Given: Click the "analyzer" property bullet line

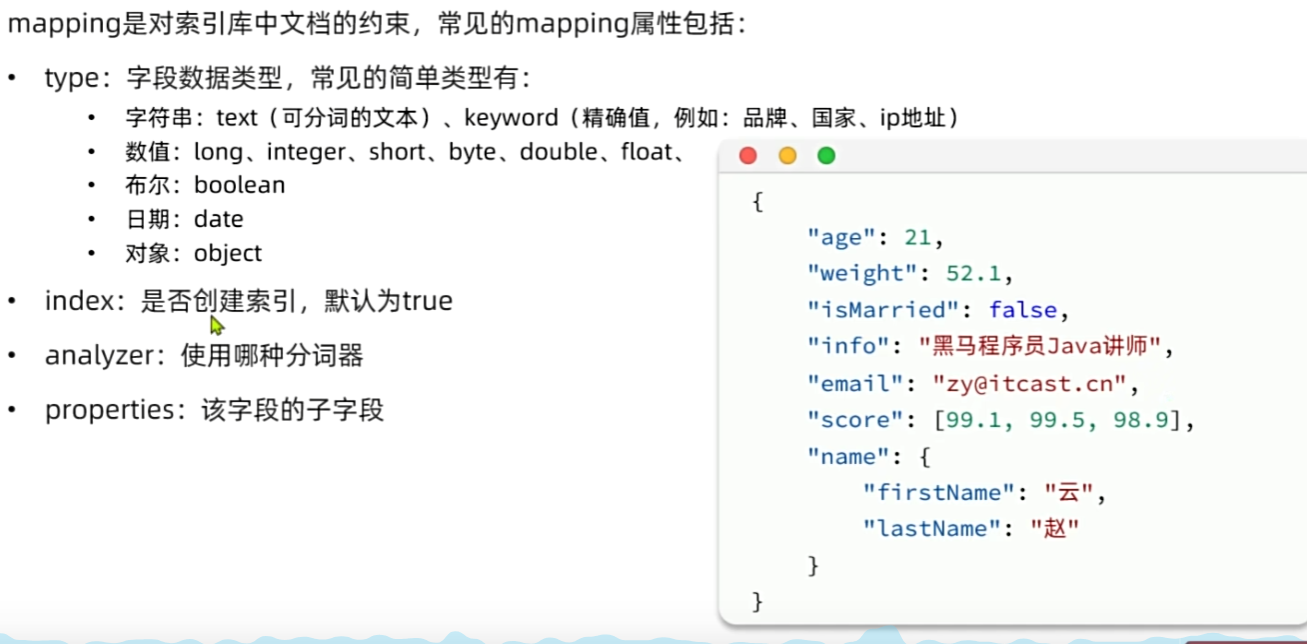Looking at the screenshot, I should (x=203, y=356).
